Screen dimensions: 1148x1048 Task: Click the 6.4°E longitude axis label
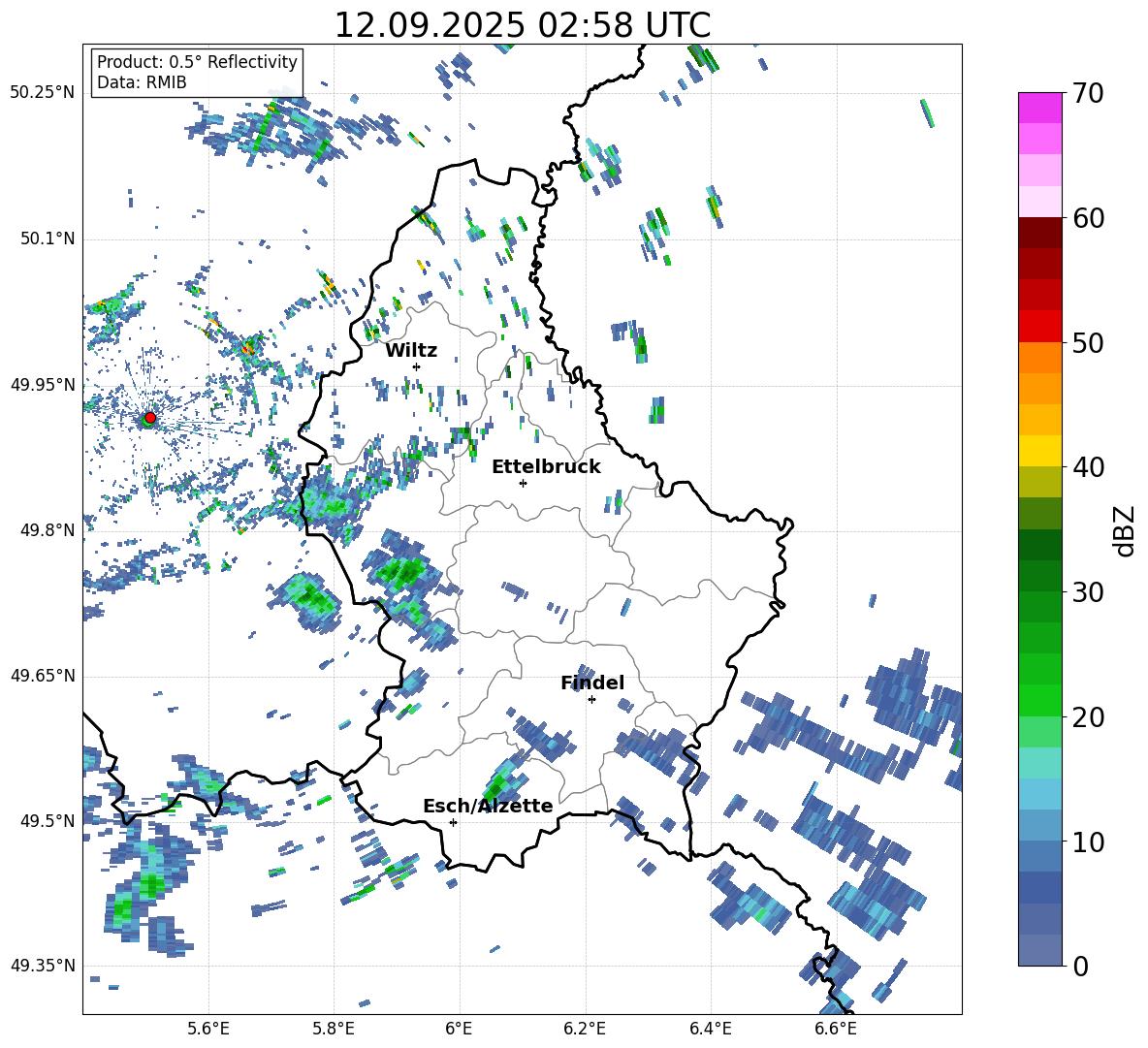click(710, 1029)
